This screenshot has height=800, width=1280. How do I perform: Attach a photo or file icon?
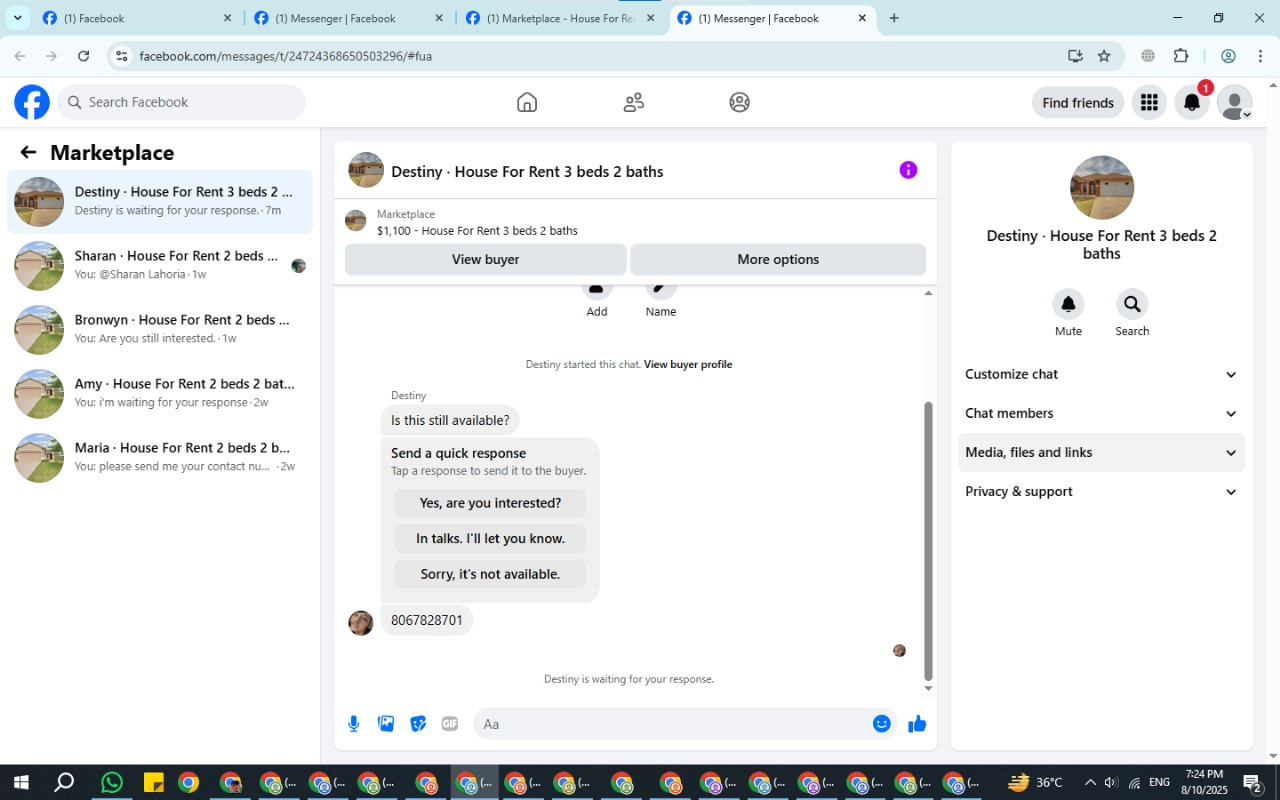386,724
